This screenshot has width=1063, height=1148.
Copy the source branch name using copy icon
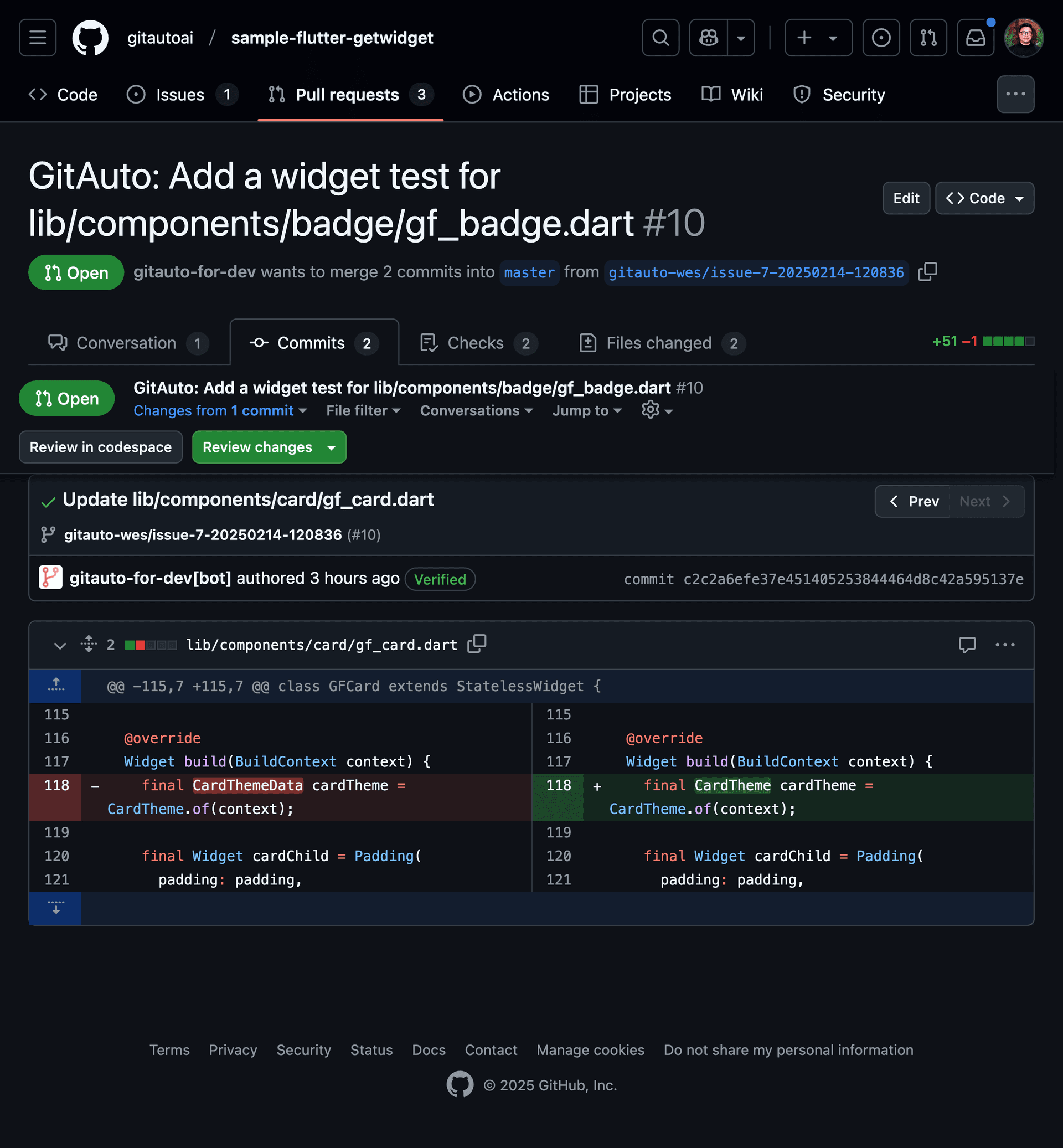click(928, 271)
